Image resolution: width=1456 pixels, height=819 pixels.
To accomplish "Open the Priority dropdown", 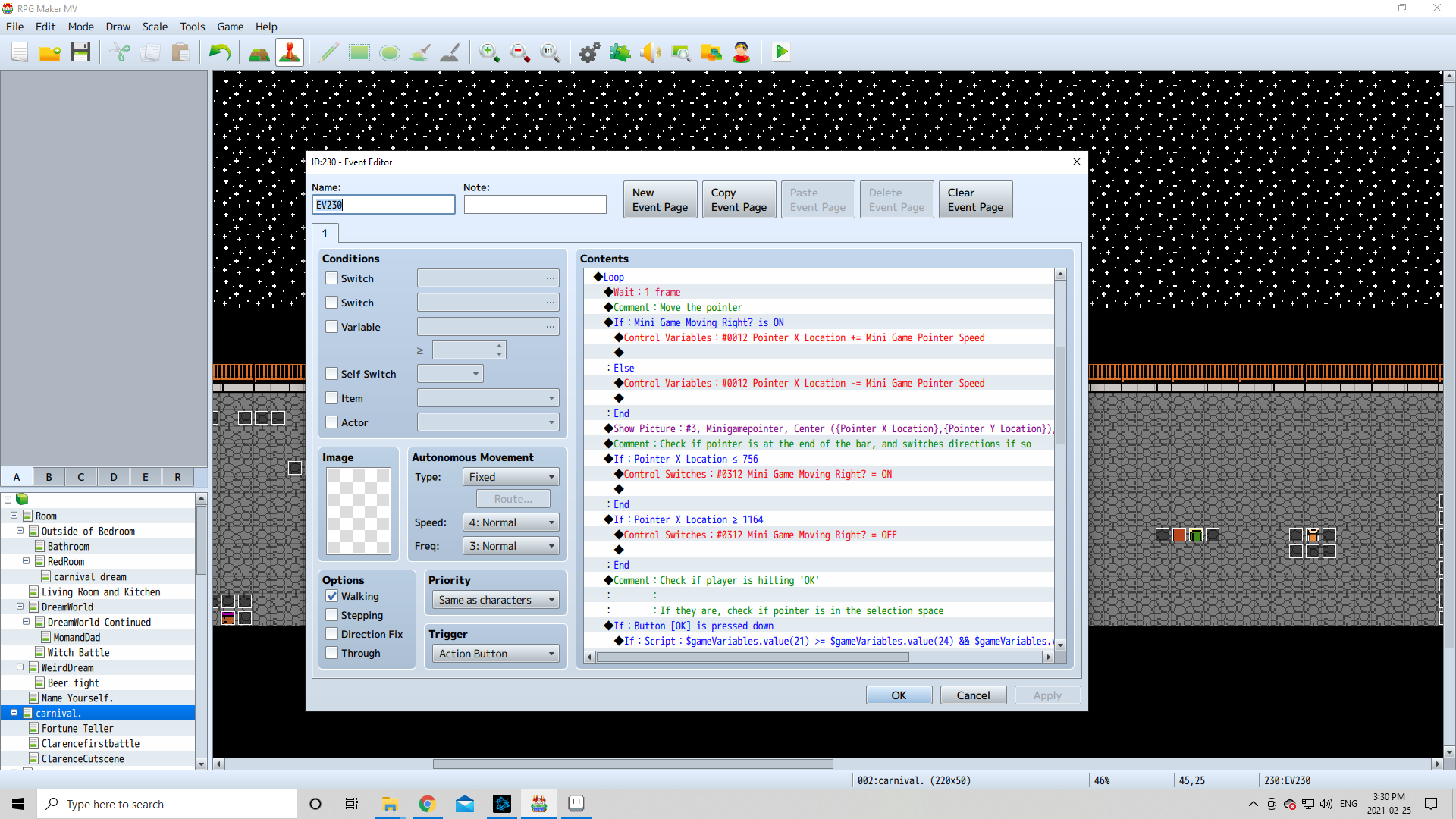I will click(x=495, y=600).
